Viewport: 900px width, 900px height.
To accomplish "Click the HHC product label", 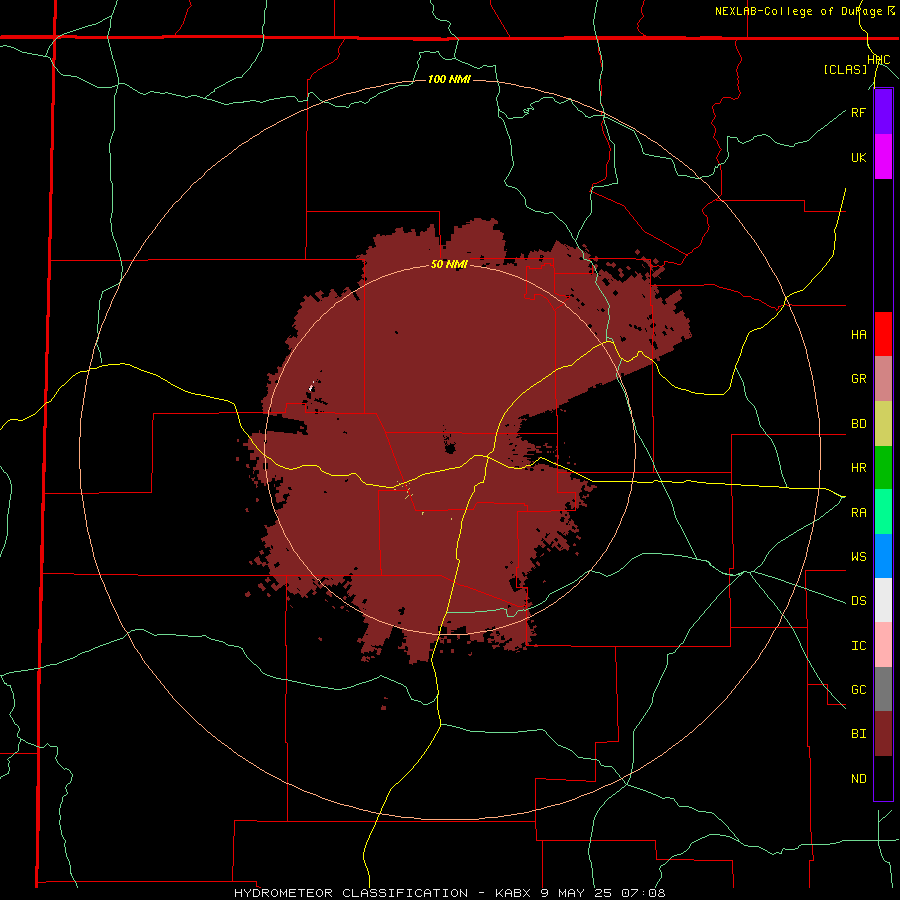I will pyautogui.click(x=879, y=60).
